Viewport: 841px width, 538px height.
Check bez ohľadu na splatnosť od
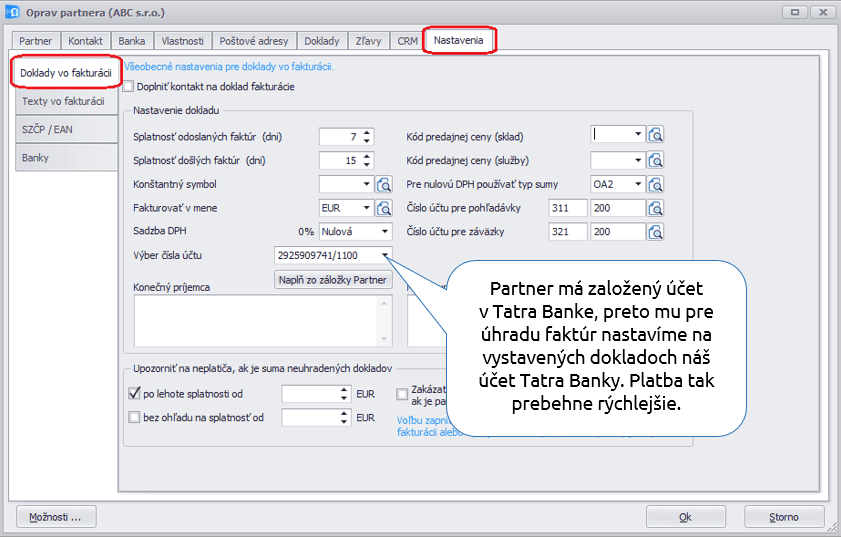[135, 418]
